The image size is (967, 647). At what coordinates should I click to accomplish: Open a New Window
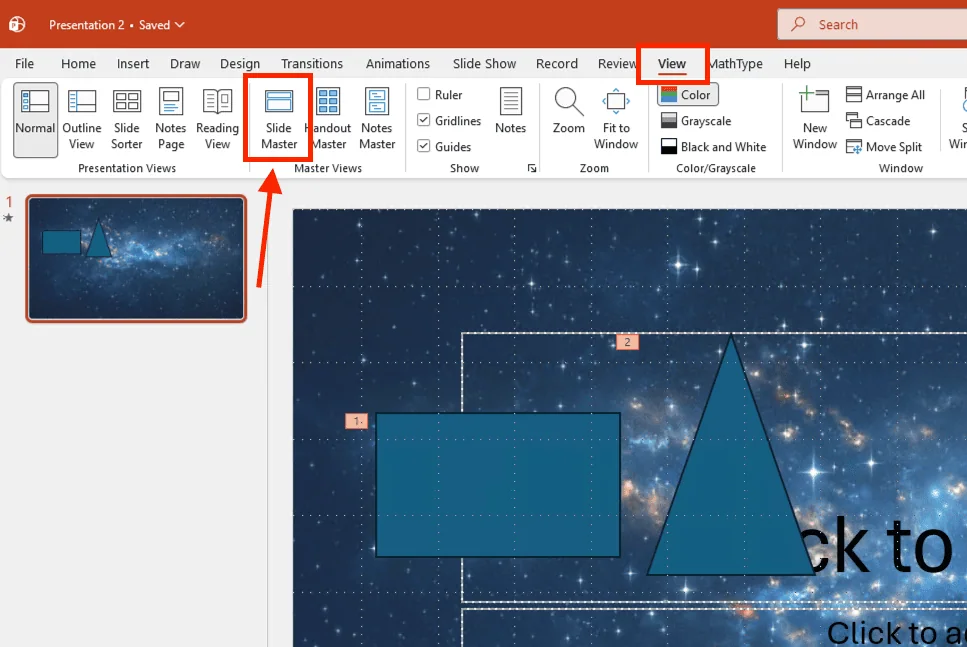coord(815,120)
